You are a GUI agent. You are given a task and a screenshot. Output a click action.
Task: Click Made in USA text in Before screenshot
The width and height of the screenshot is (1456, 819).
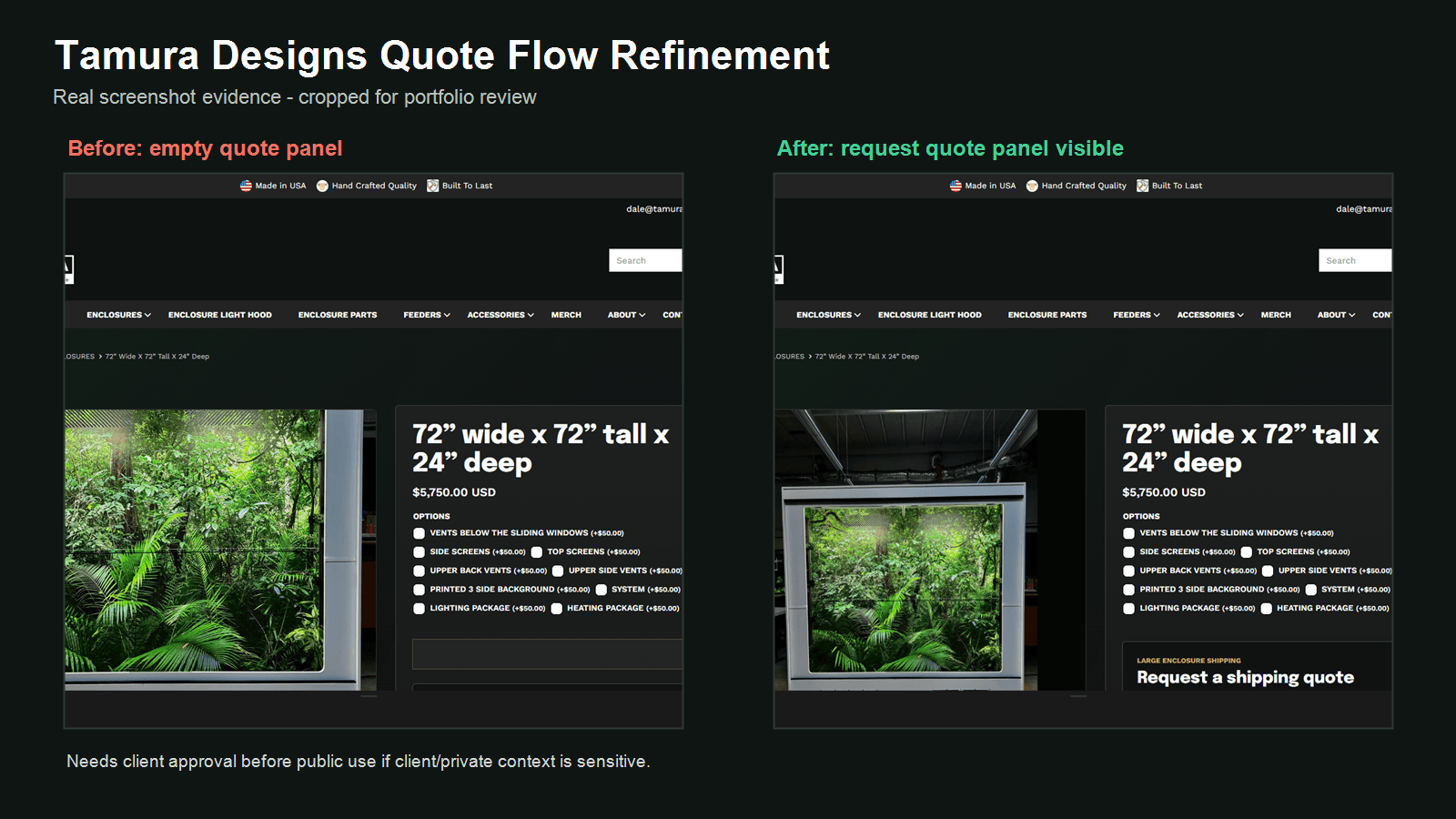[280, 186]
